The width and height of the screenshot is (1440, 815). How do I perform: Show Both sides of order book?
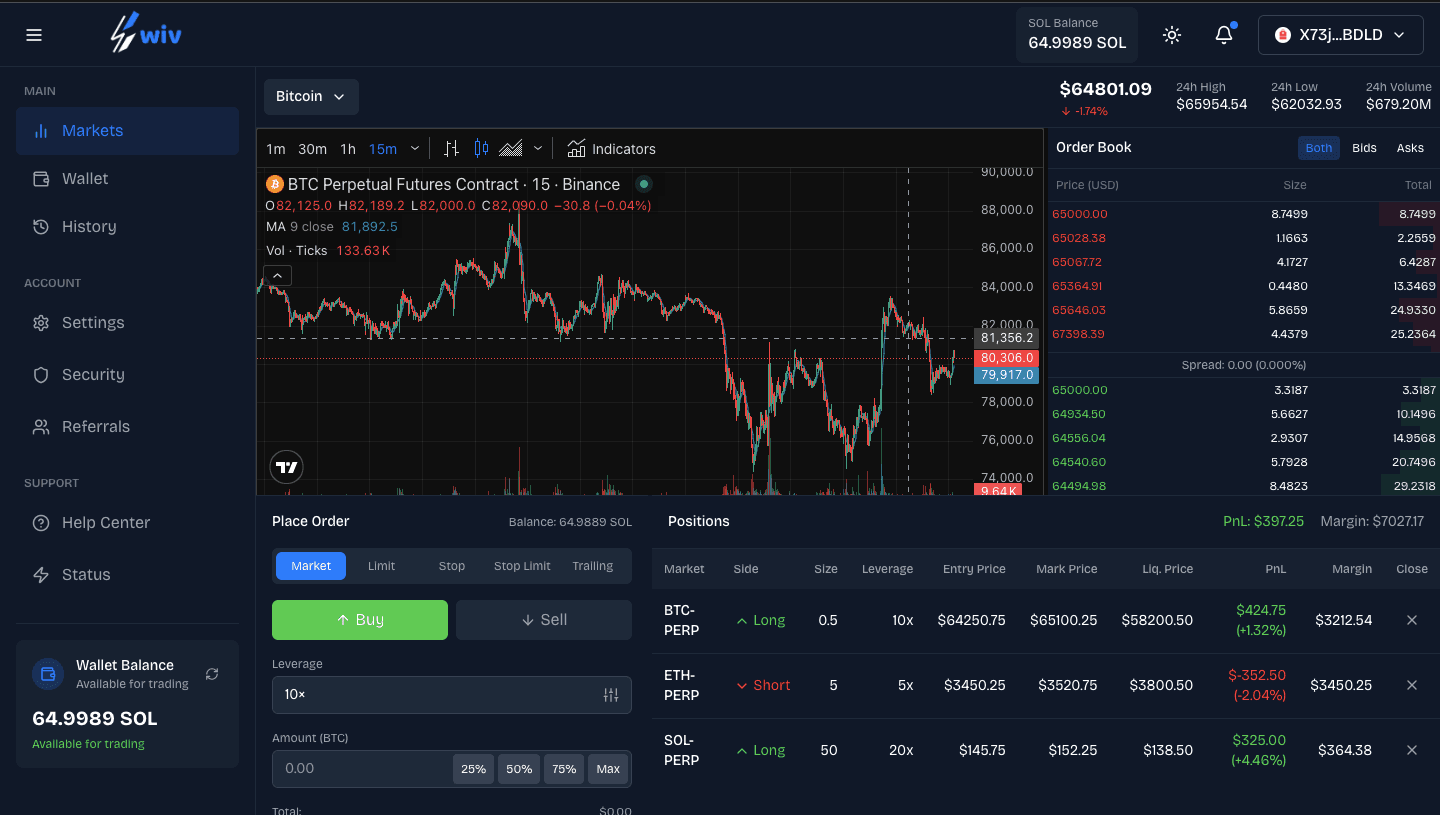click(1319, 148)
